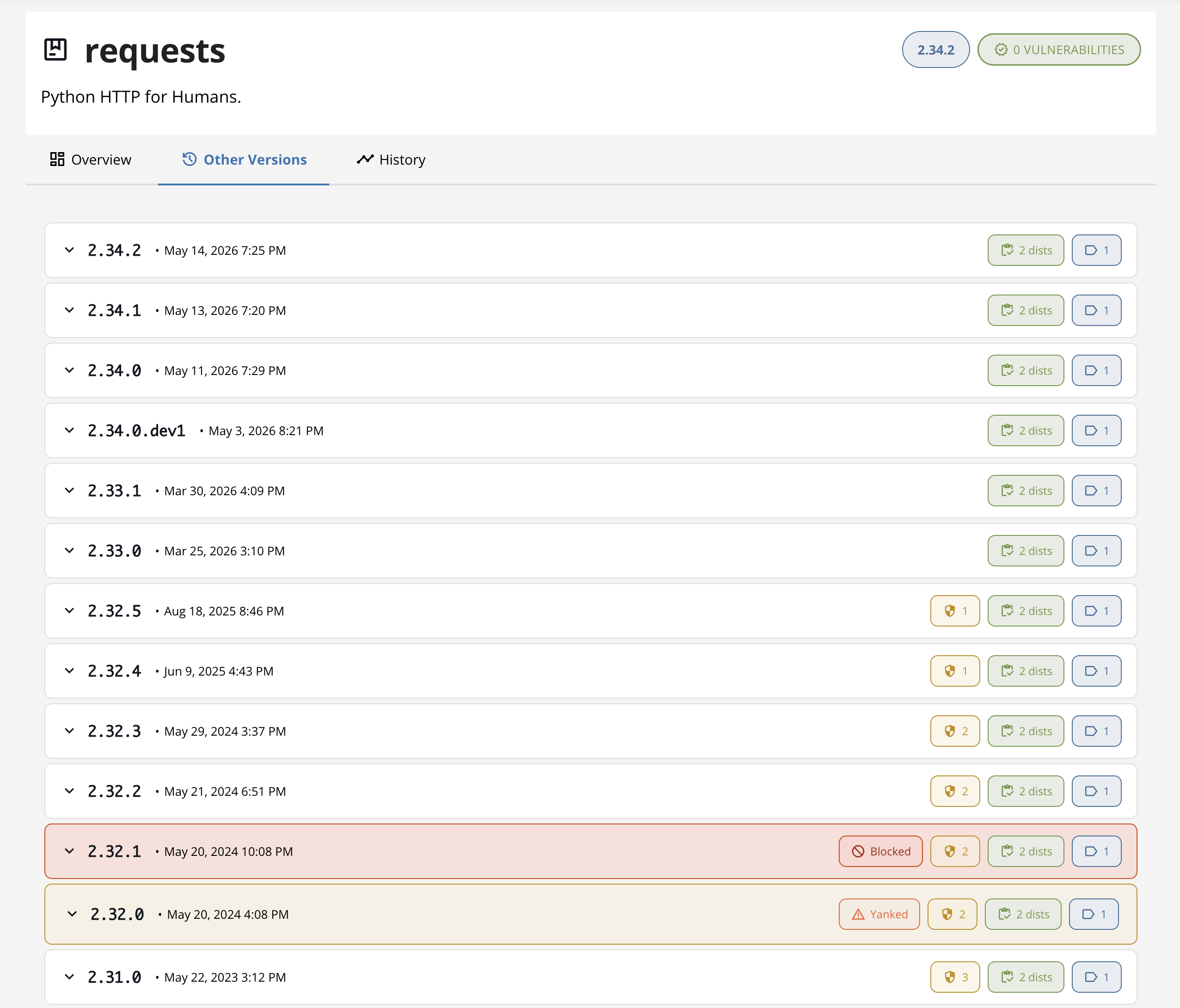Expand version 2.32.4 row chevron
The image size is (1180, 1008).
point(69,671)
